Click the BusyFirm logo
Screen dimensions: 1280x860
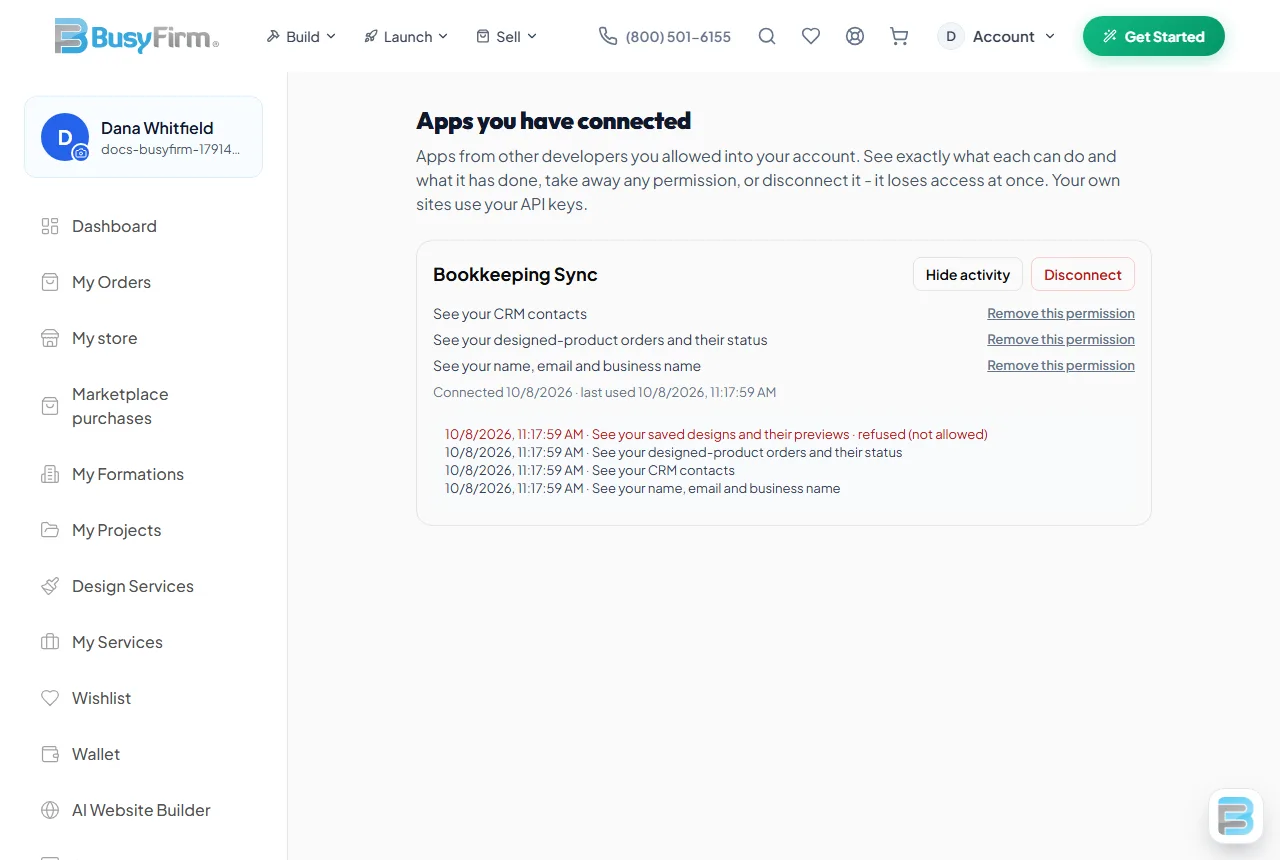(x=136, y=36)
